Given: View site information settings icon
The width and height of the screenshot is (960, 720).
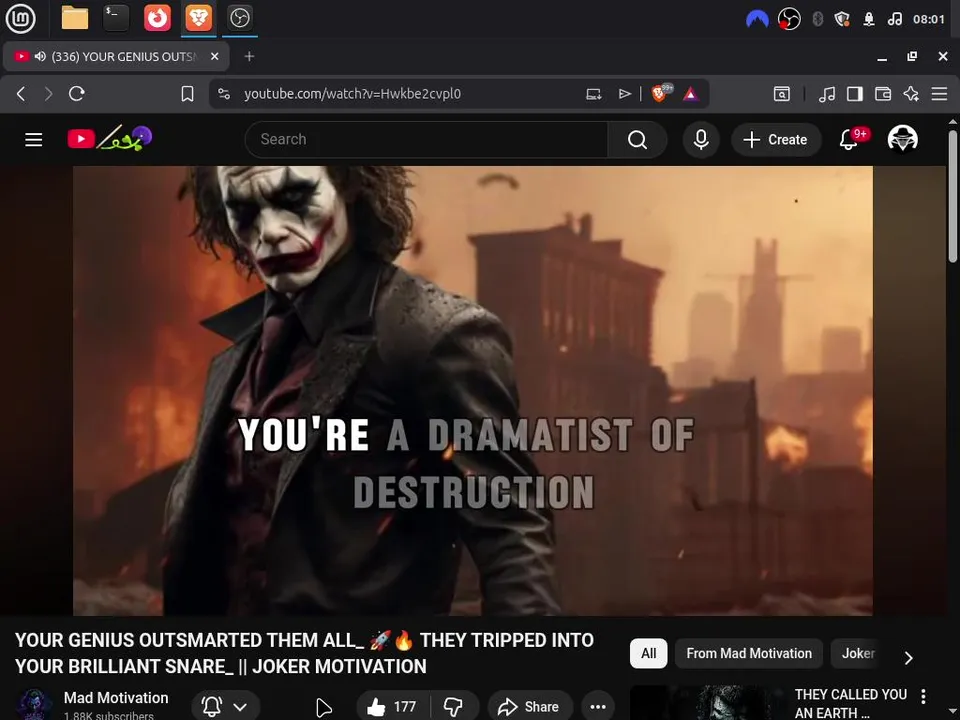Looking at the screenshot, I should click(x=224, y=94).
